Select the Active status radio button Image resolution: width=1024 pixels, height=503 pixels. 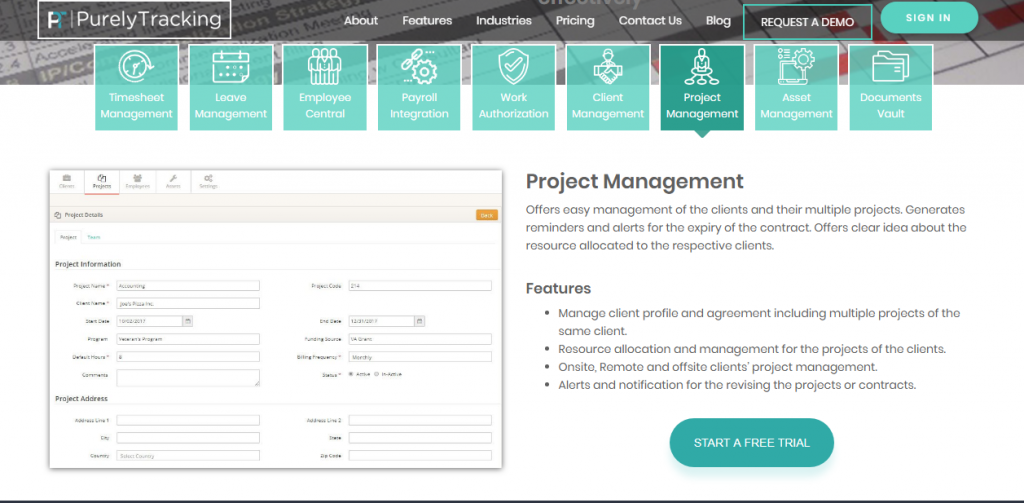click(x=351, y=374)
